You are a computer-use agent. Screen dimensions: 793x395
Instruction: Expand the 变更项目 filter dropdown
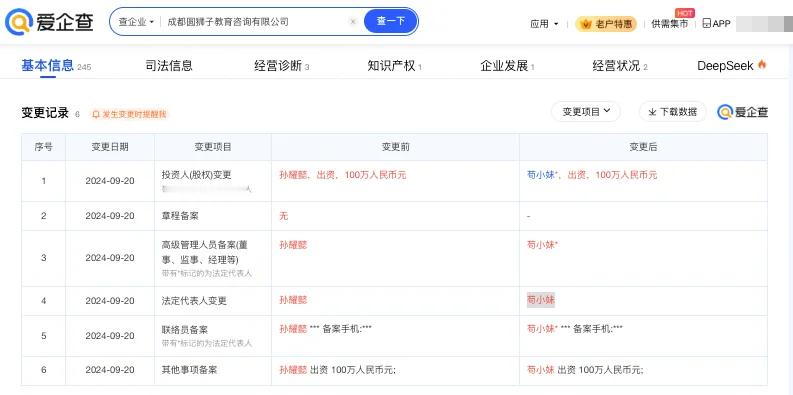tap(586, 111)
